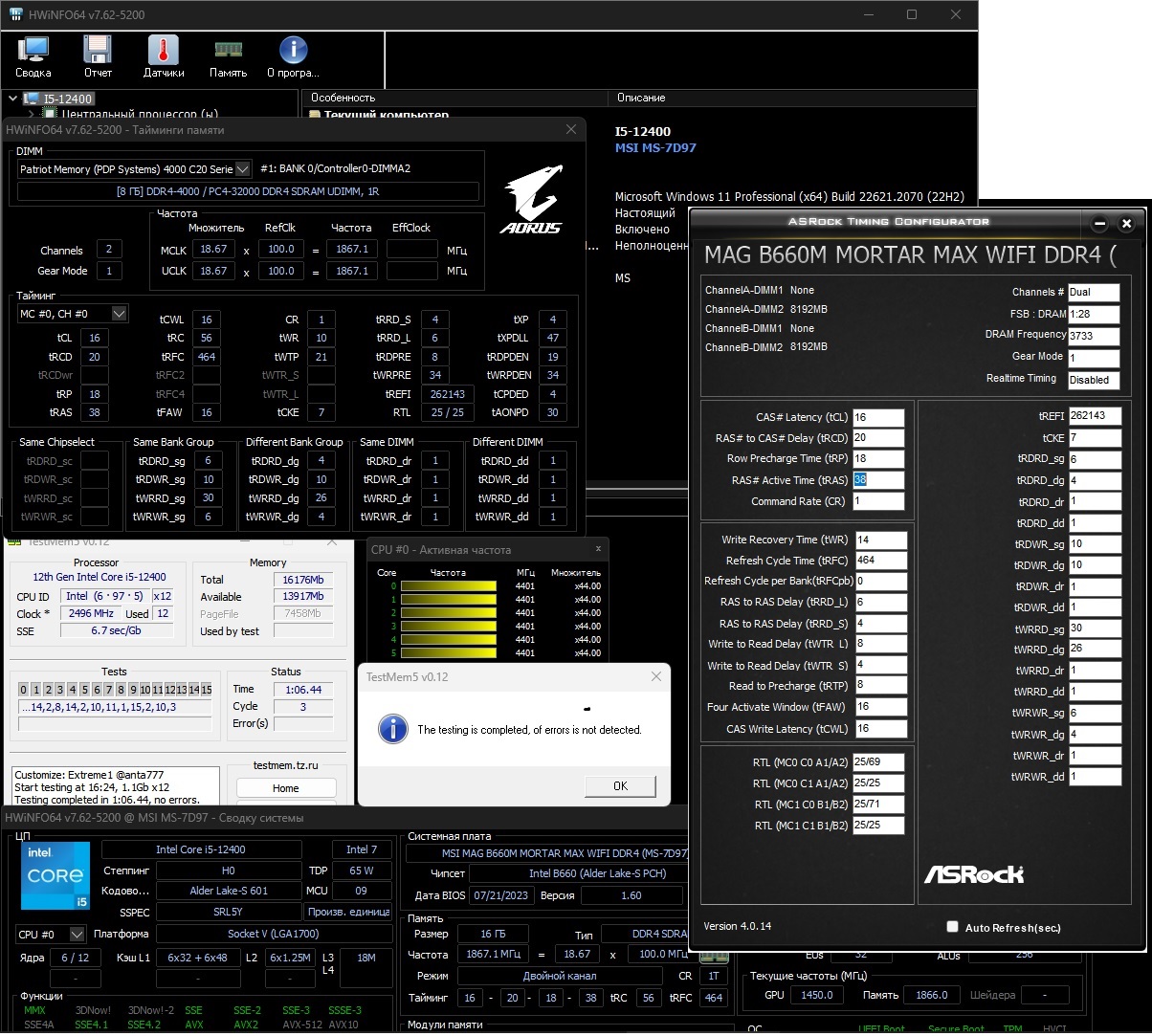Close the Тайминги памяти window
The height and width of the screenshot is (1036, 1152).
(571, 129)
